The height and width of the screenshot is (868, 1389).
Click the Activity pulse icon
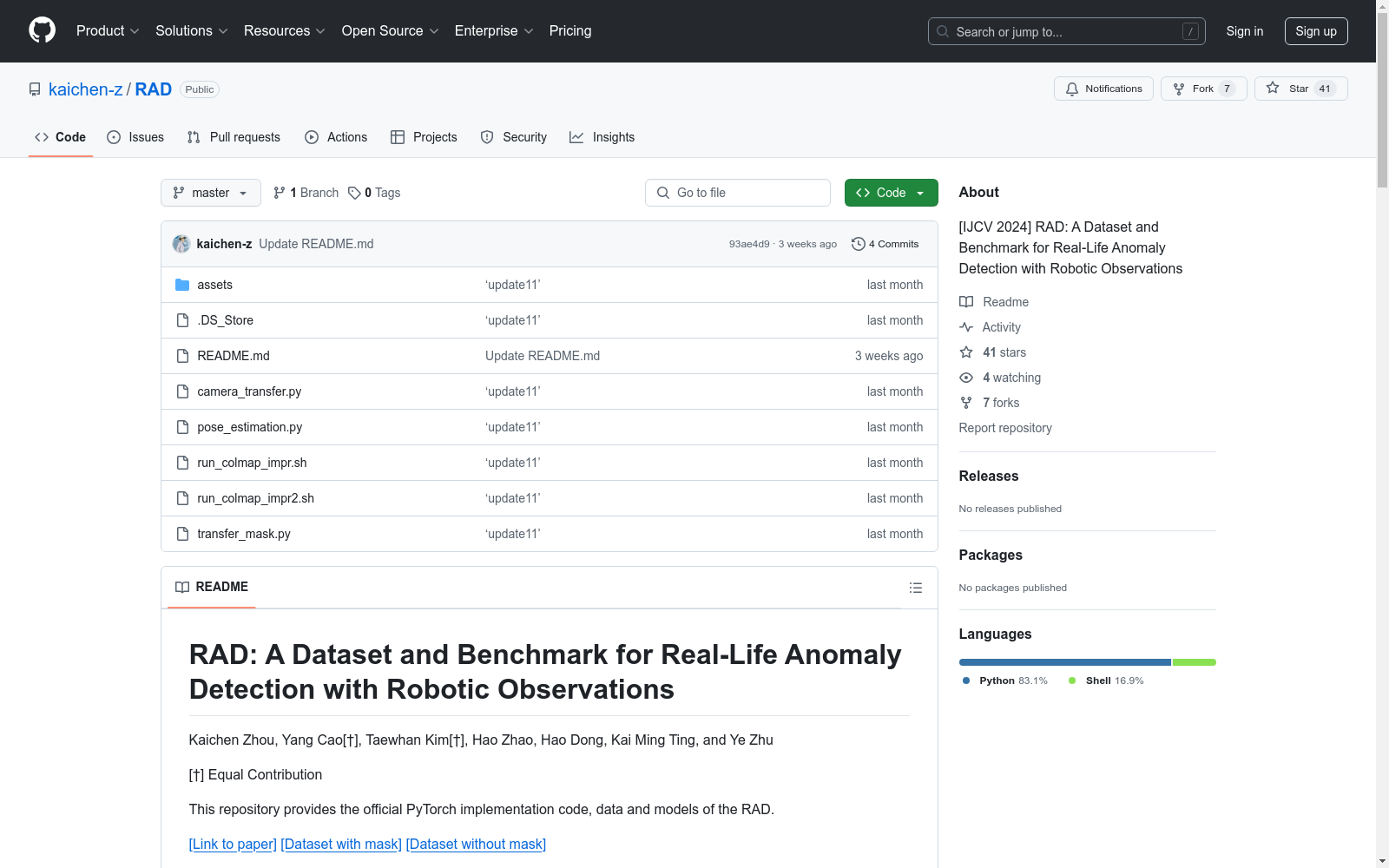[966, 327]
